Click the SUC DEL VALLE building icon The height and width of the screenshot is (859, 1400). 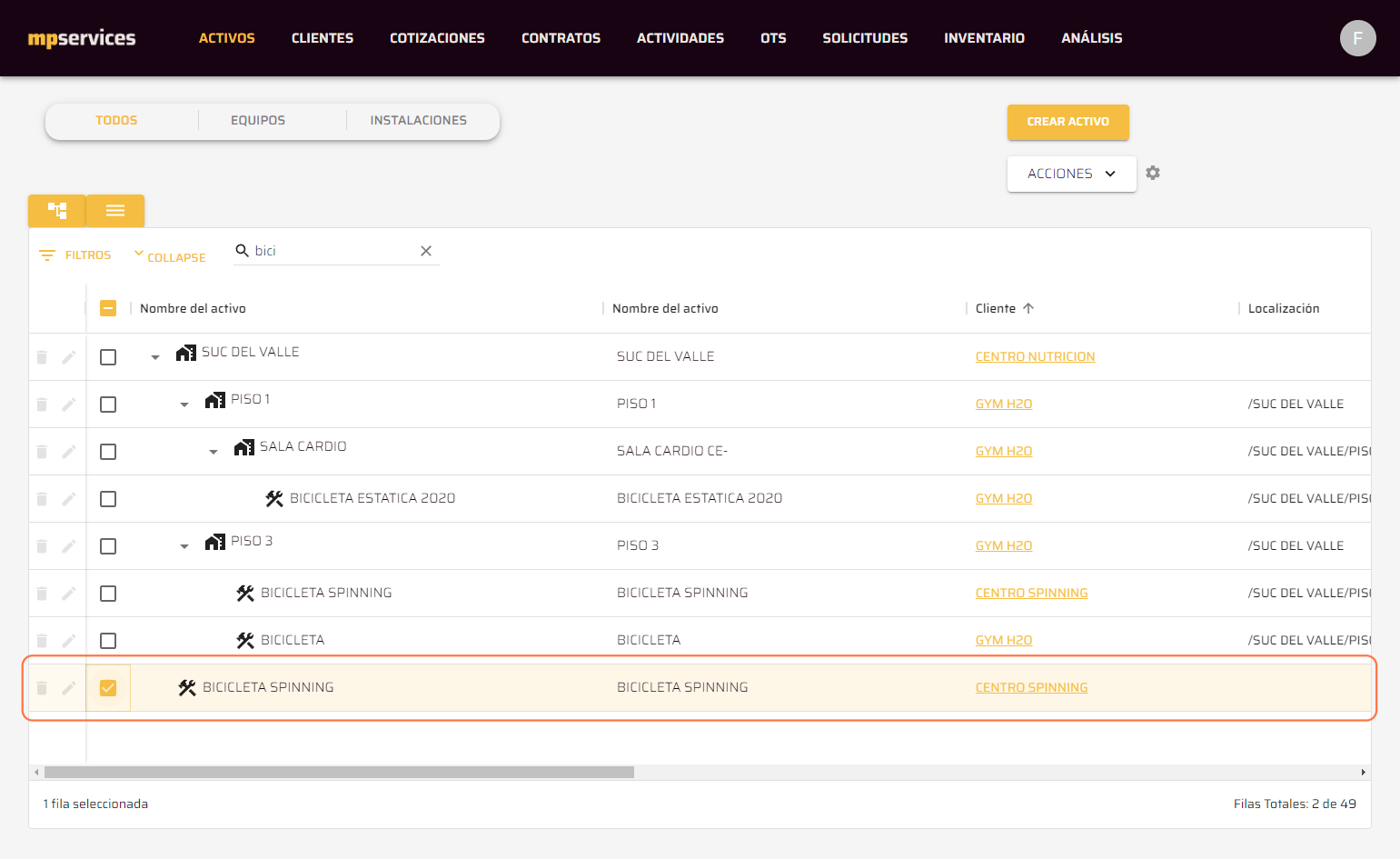[x=186, y=353]
